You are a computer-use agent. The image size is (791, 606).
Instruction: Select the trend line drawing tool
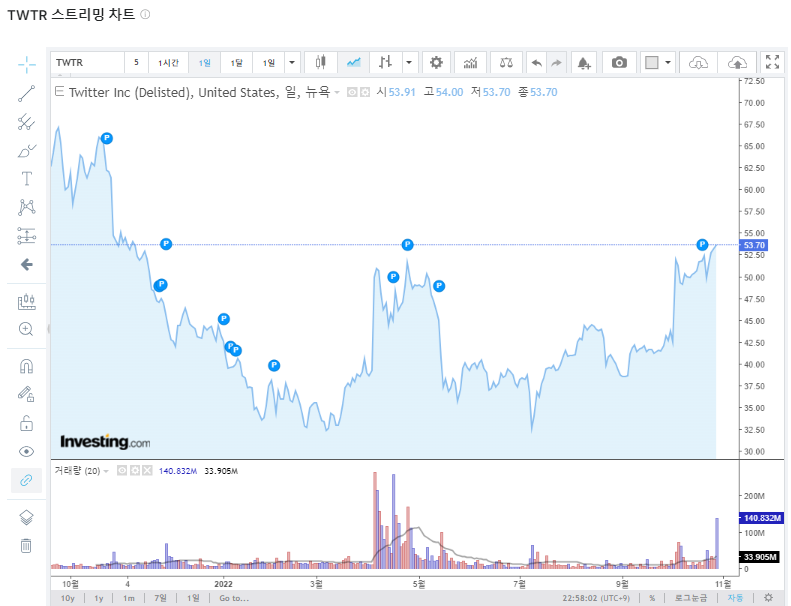pyautogui.click(x=27, y=93)
